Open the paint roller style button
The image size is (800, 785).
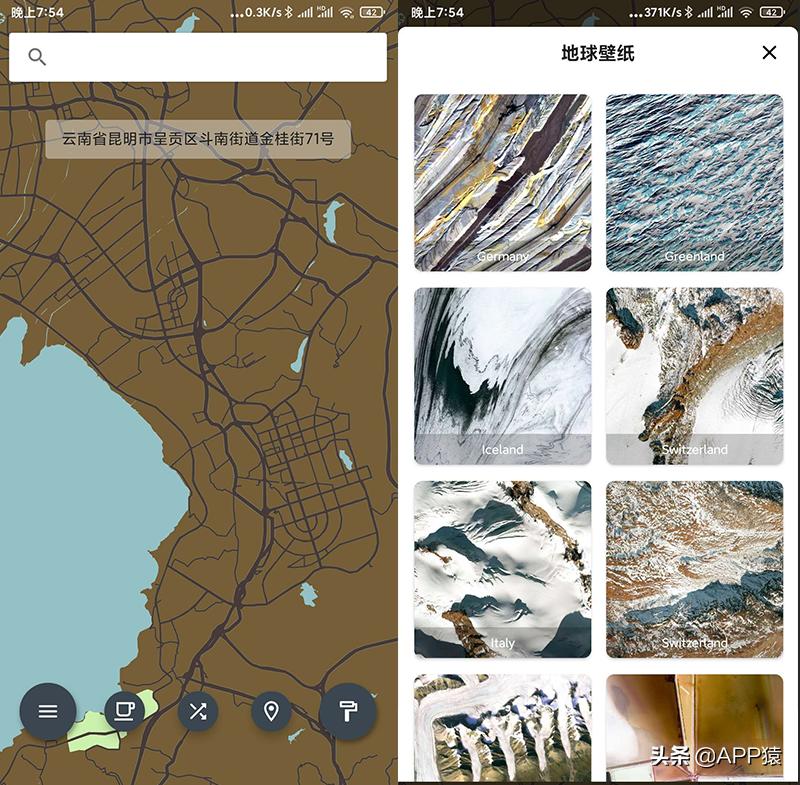tap(348, 711)
